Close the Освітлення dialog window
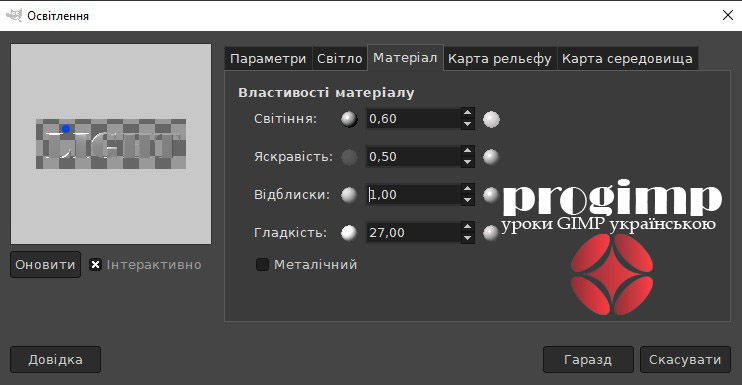 click(728, 15)
